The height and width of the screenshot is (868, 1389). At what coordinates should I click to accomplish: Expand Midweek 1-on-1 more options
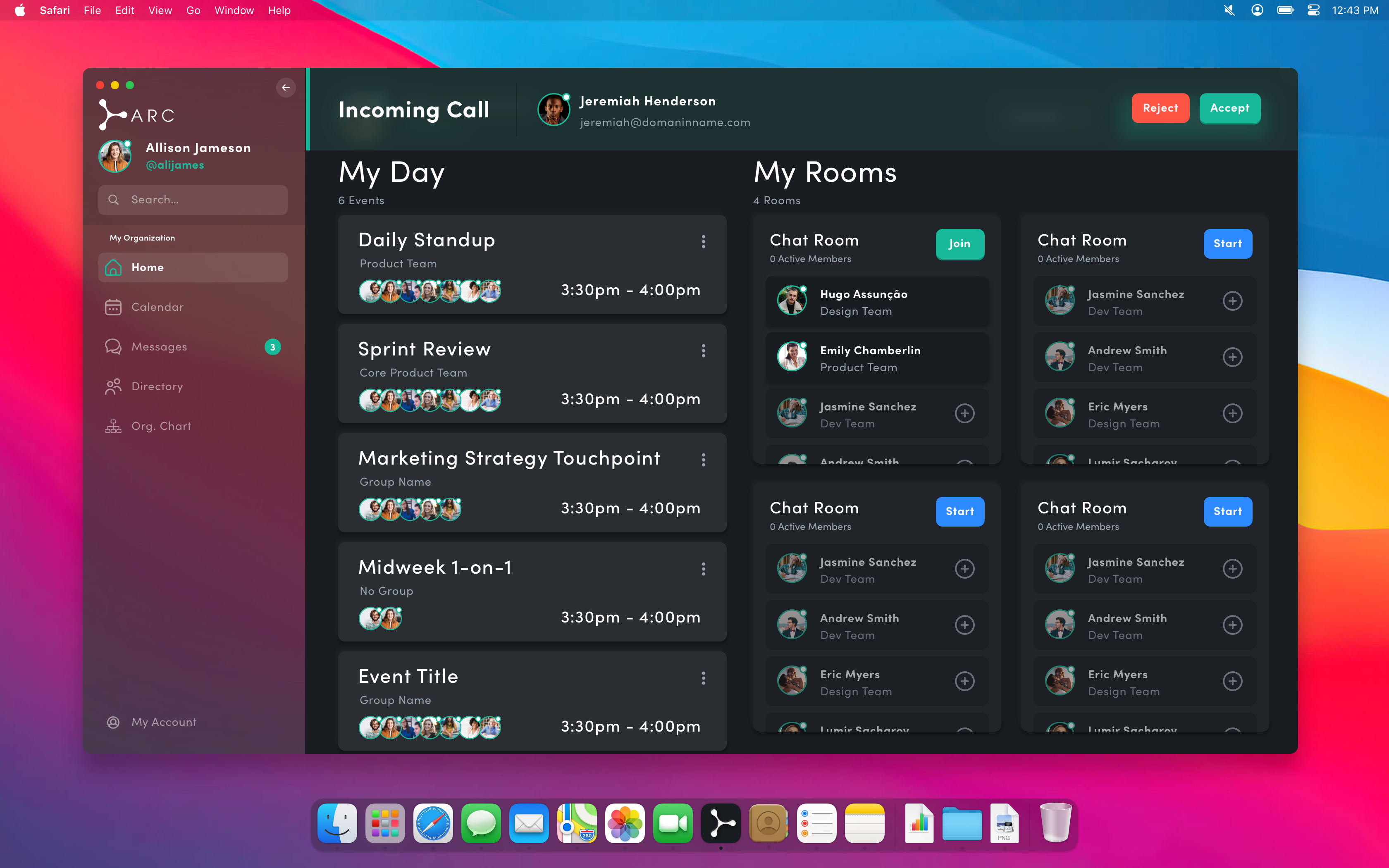pos(703,569)
